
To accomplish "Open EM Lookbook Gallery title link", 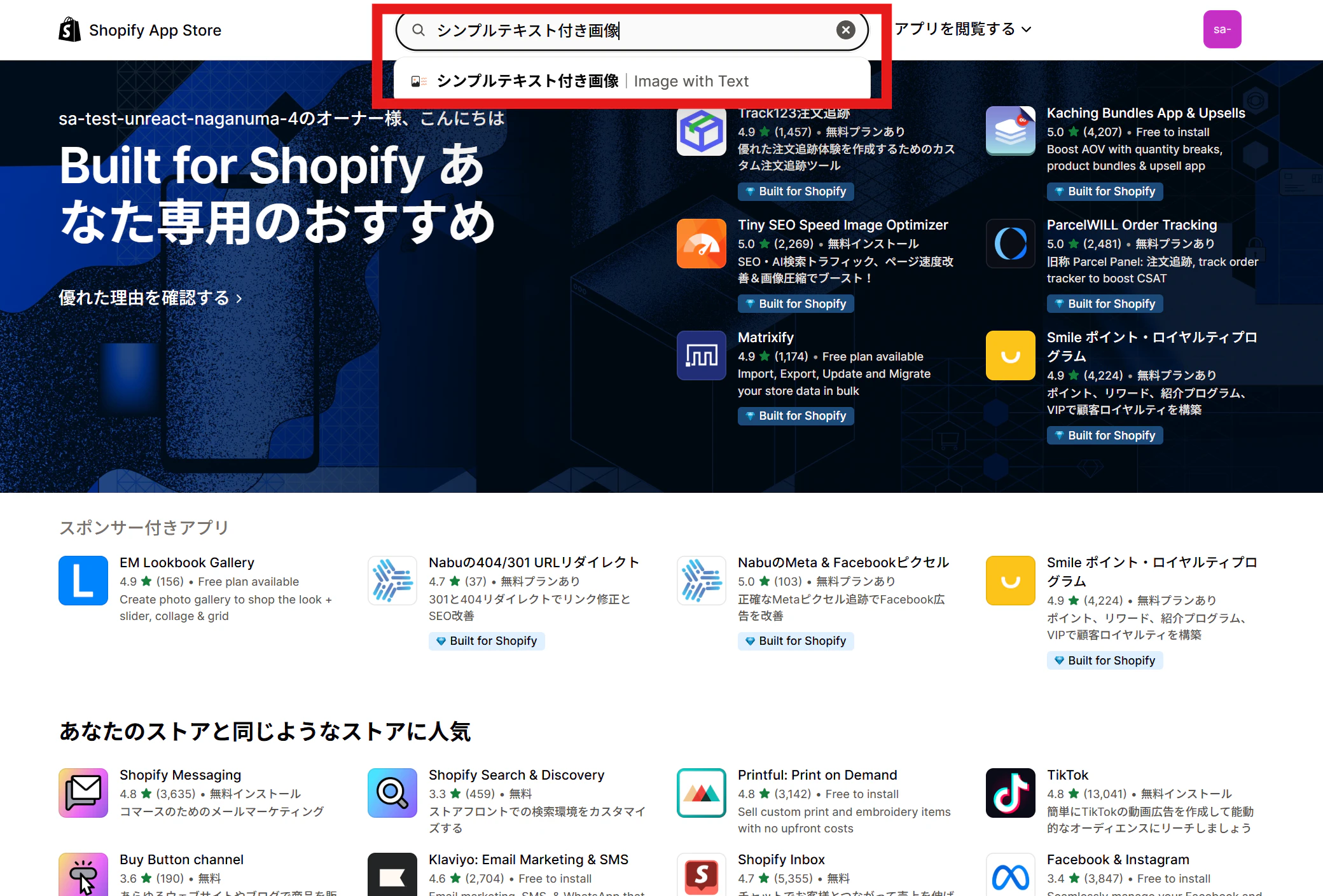I will 187,563.
